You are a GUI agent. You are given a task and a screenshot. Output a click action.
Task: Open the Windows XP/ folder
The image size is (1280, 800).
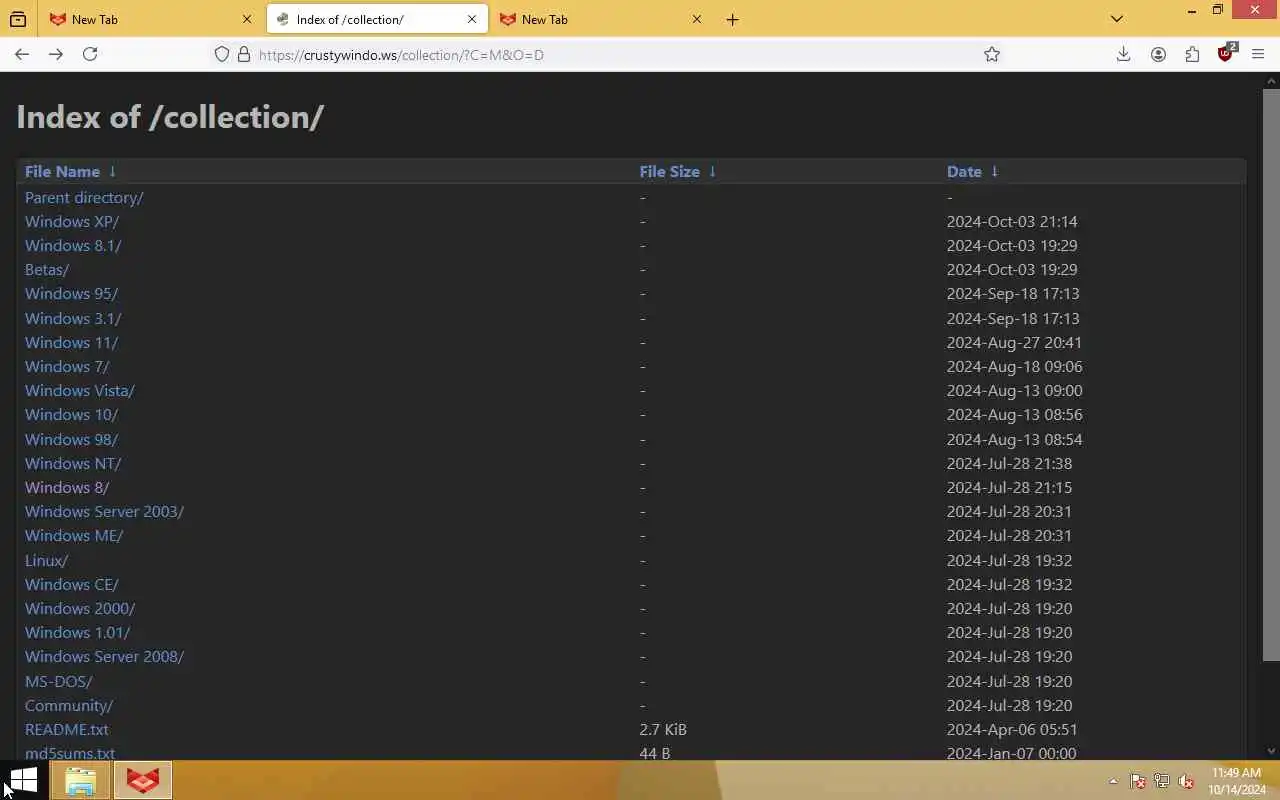[72, 222]
